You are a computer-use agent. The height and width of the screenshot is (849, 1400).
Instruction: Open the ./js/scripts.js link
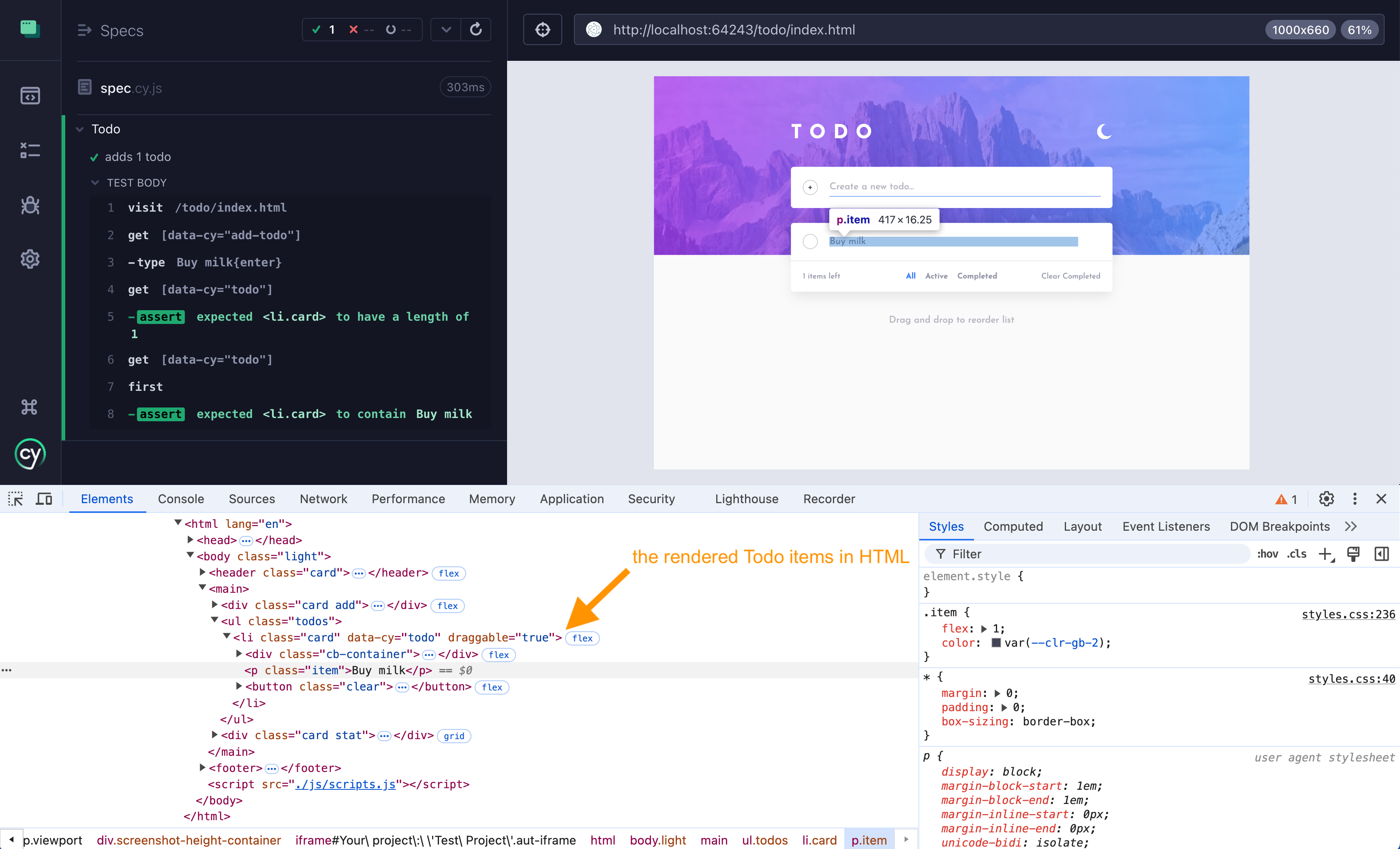coord(345,784)
